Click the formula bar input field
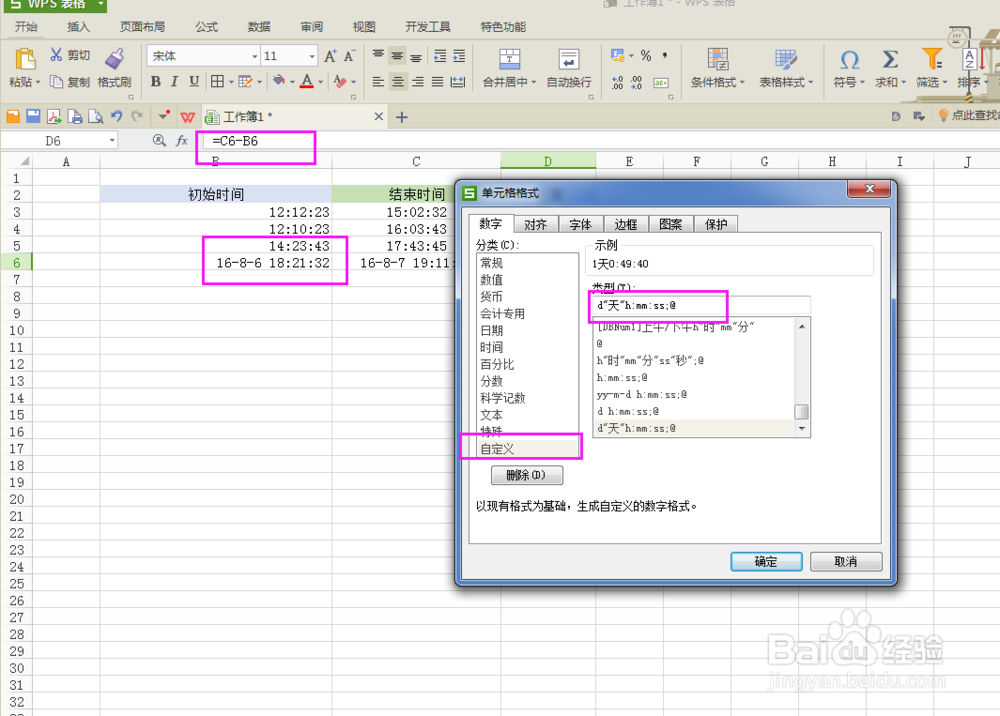This screenshot has height=716, width=1000. point(599,141)
